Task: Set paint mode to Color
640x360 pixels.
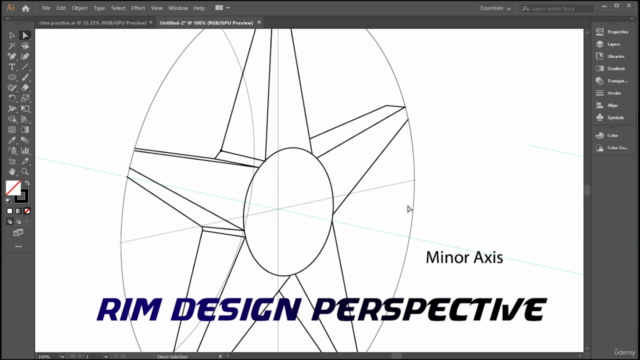Action: point(10,211)
